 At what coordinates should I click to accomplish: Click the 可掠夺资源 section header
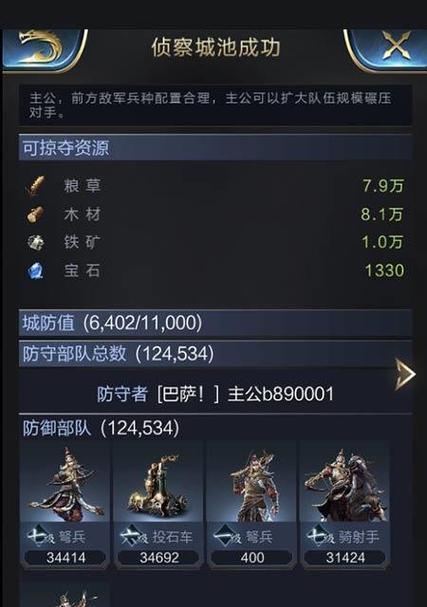point(215,147)
